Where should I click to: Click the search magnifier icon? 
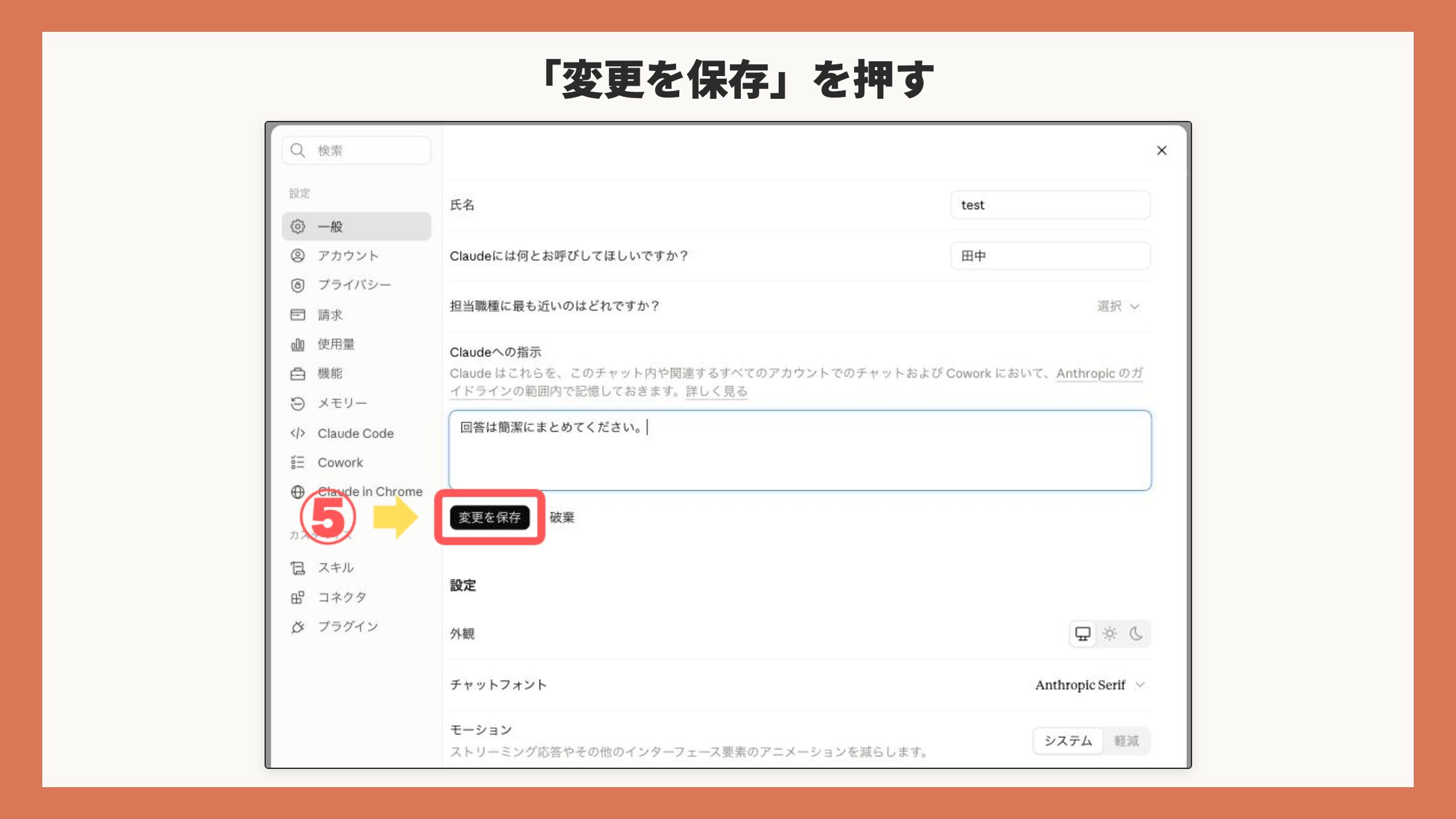point(298,151)
